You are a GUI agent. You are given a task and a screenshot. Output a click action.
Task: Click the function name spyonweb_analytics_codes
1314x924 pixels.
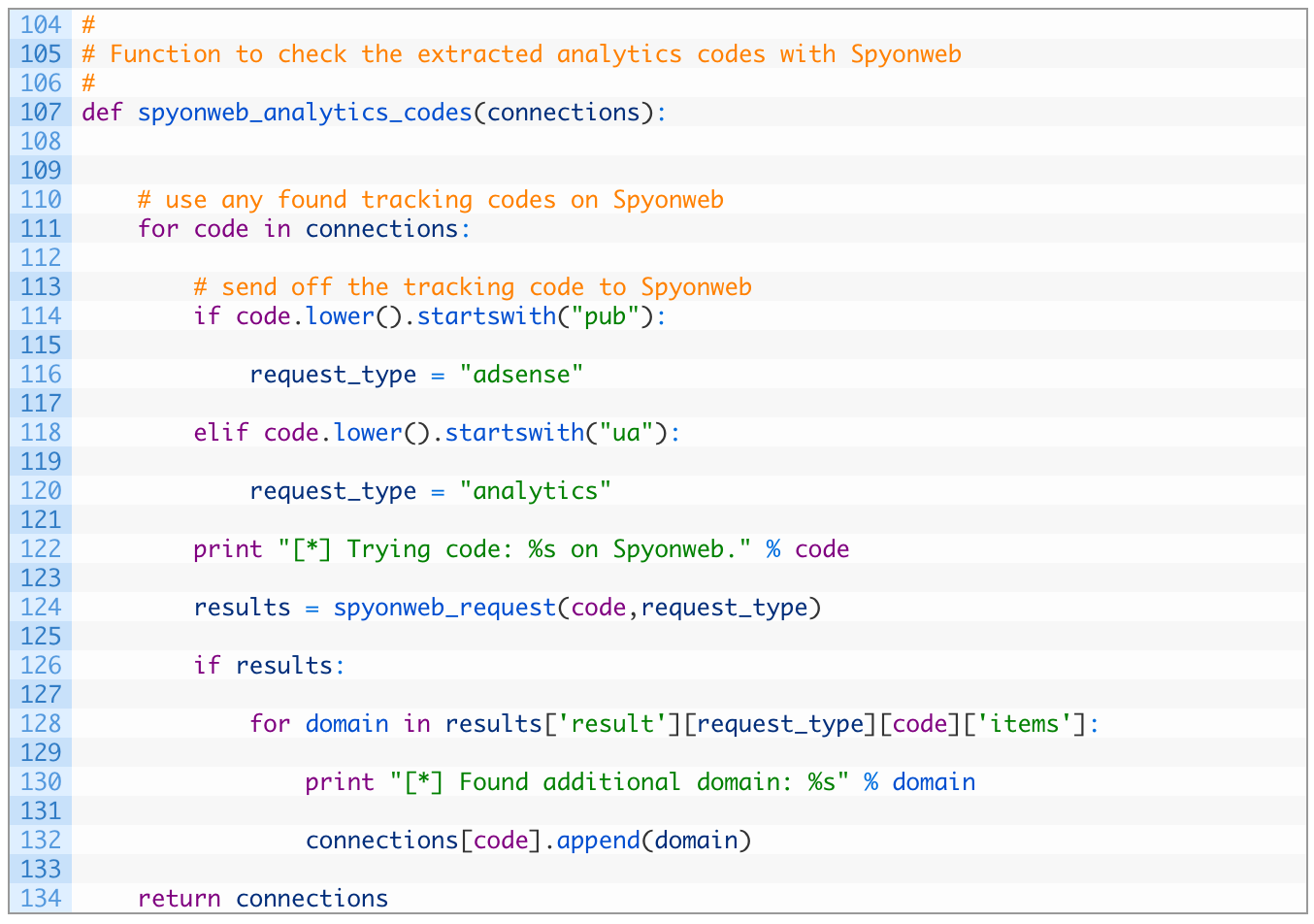(305, 113)
